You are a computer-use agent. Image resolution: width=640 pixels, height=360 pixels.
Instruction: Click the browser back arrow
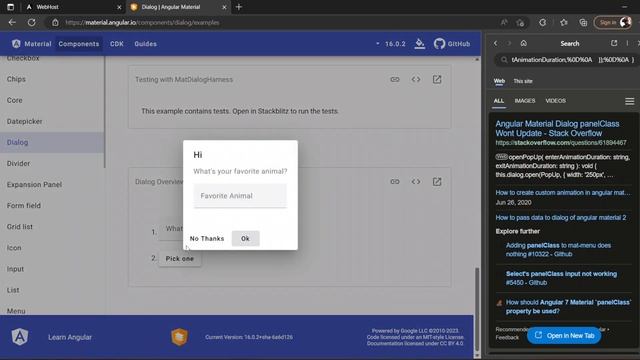(12, 22)
